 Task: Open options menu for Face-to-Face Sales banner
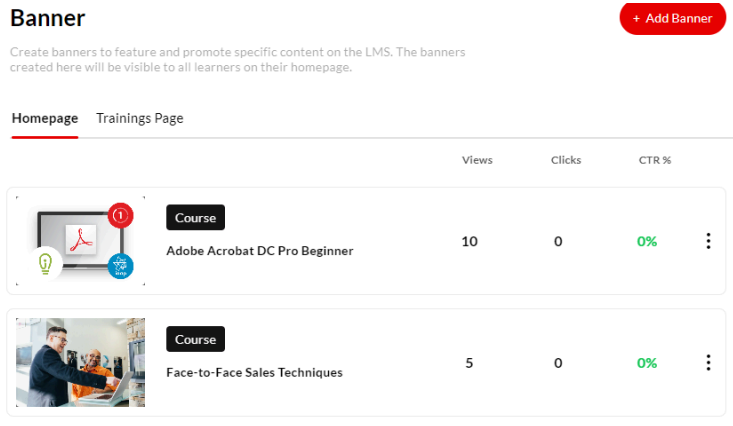point(708,362)
